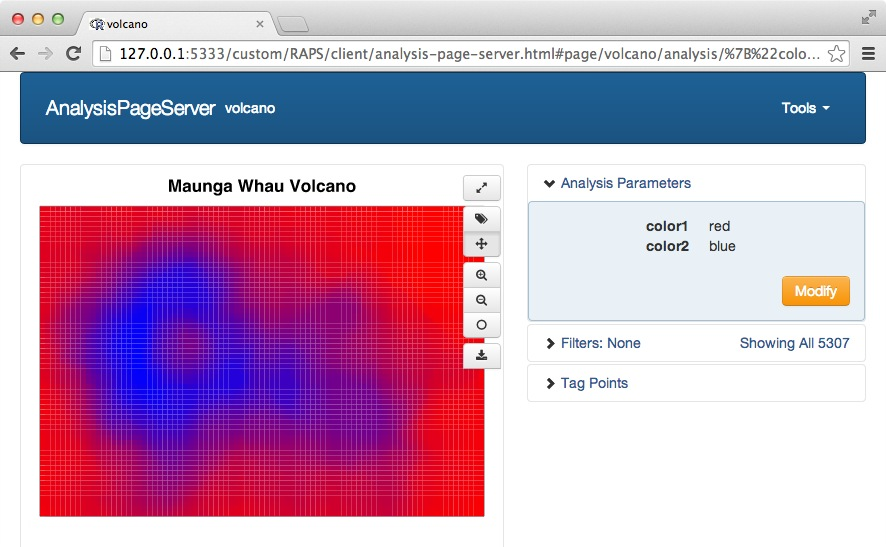Click the fullscreen expand plot icon
This screenshot has height=547, width=886.
[x=481, y=188]
